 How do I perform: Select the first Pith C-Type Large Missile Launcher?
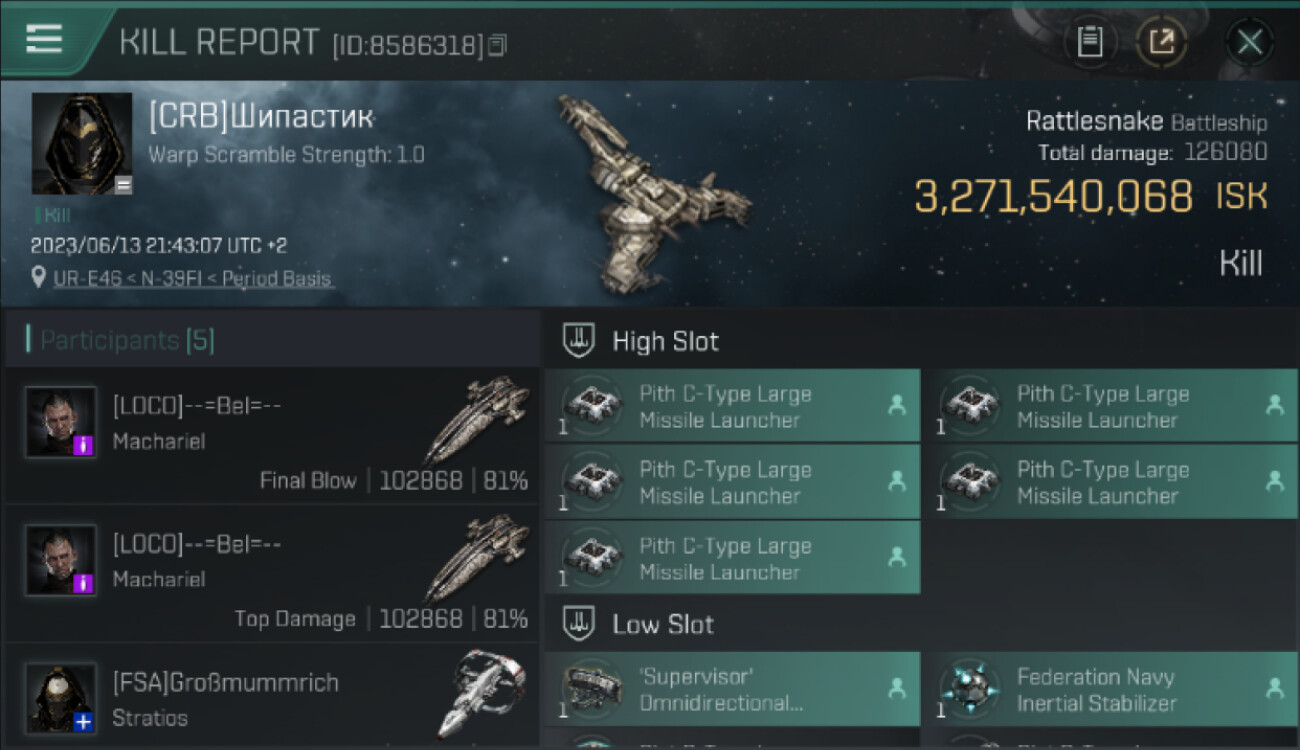click(731, 406)
